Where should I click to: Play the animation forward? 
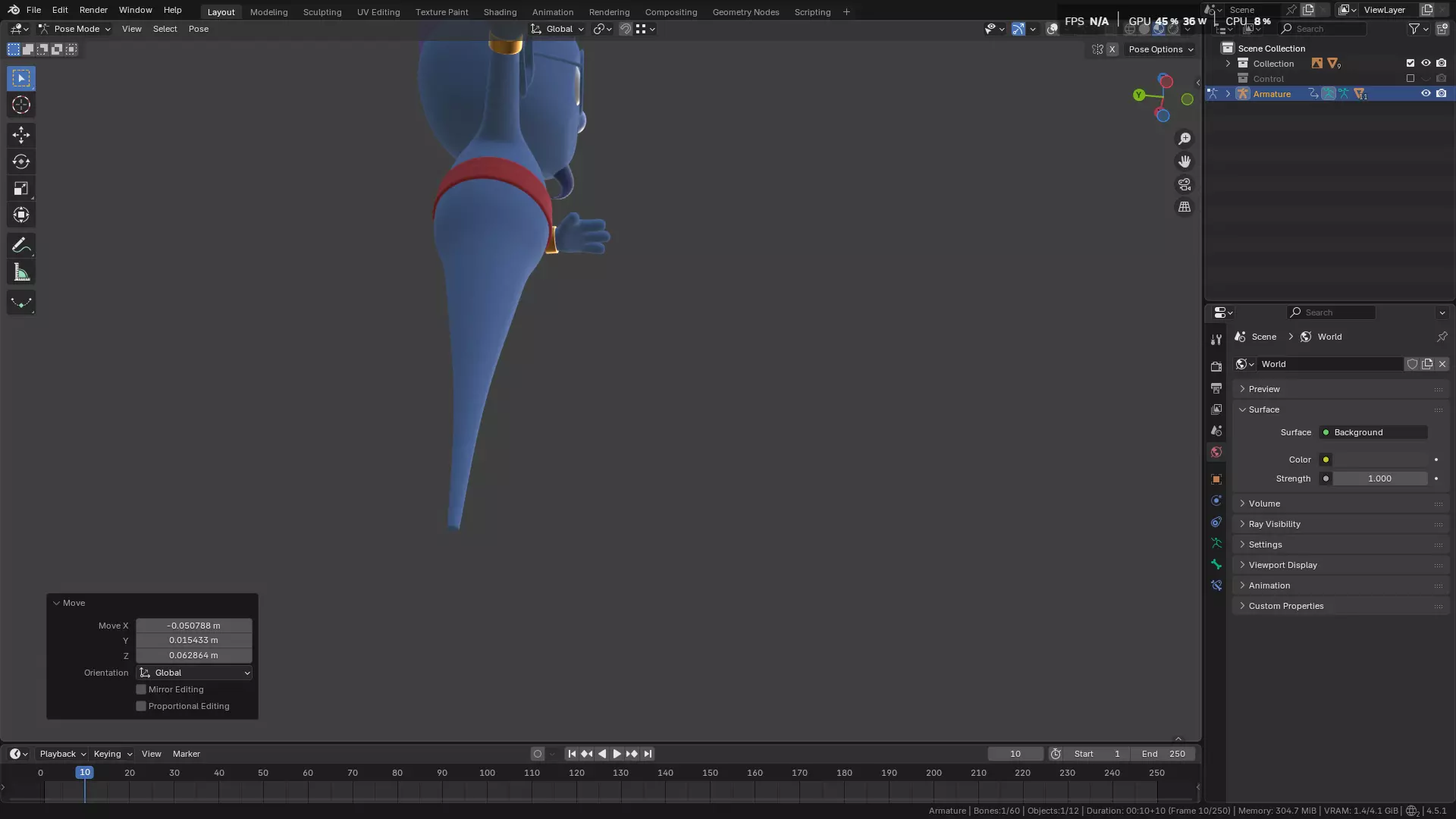click(617, 754)
